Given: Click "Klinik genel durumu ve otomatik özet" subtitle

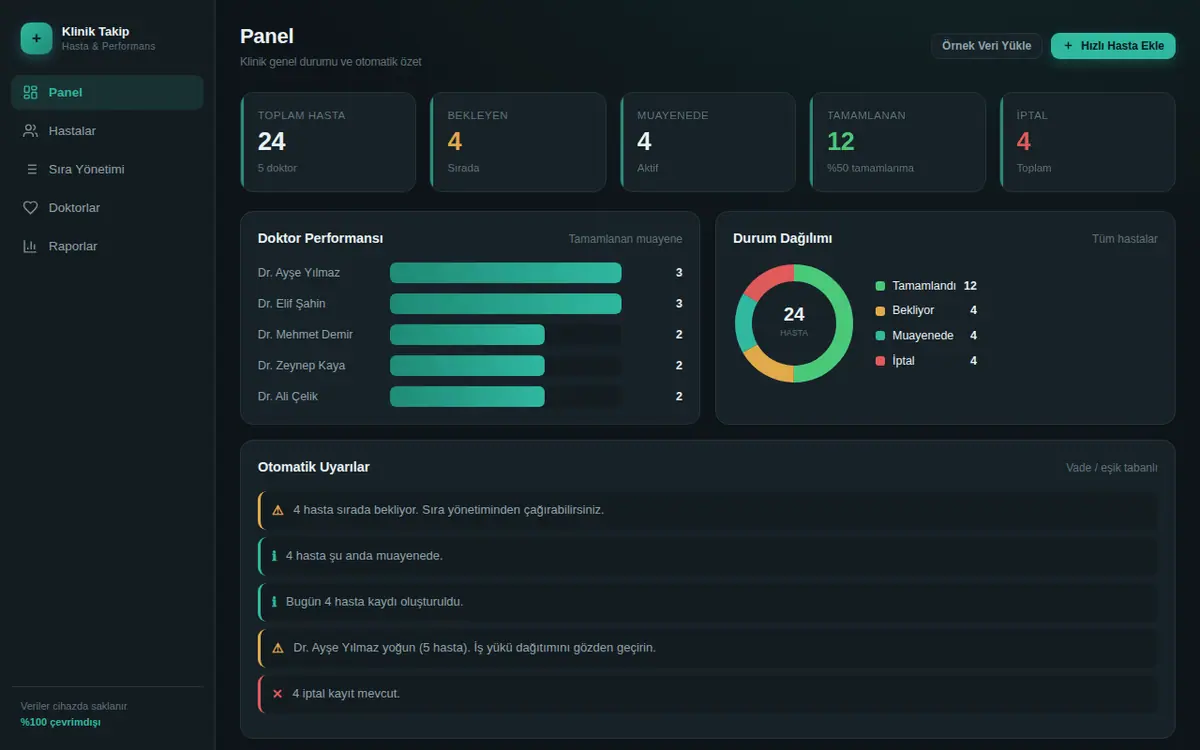Looking at the screenshot, I should pyautogui.click(x=331, y=62).
